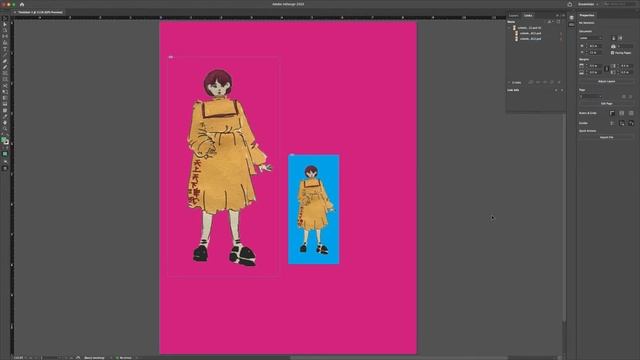Click Go To Link icon
Image resolution: width=640 pixels, height=360 pixels.
[x=545, y=82]
